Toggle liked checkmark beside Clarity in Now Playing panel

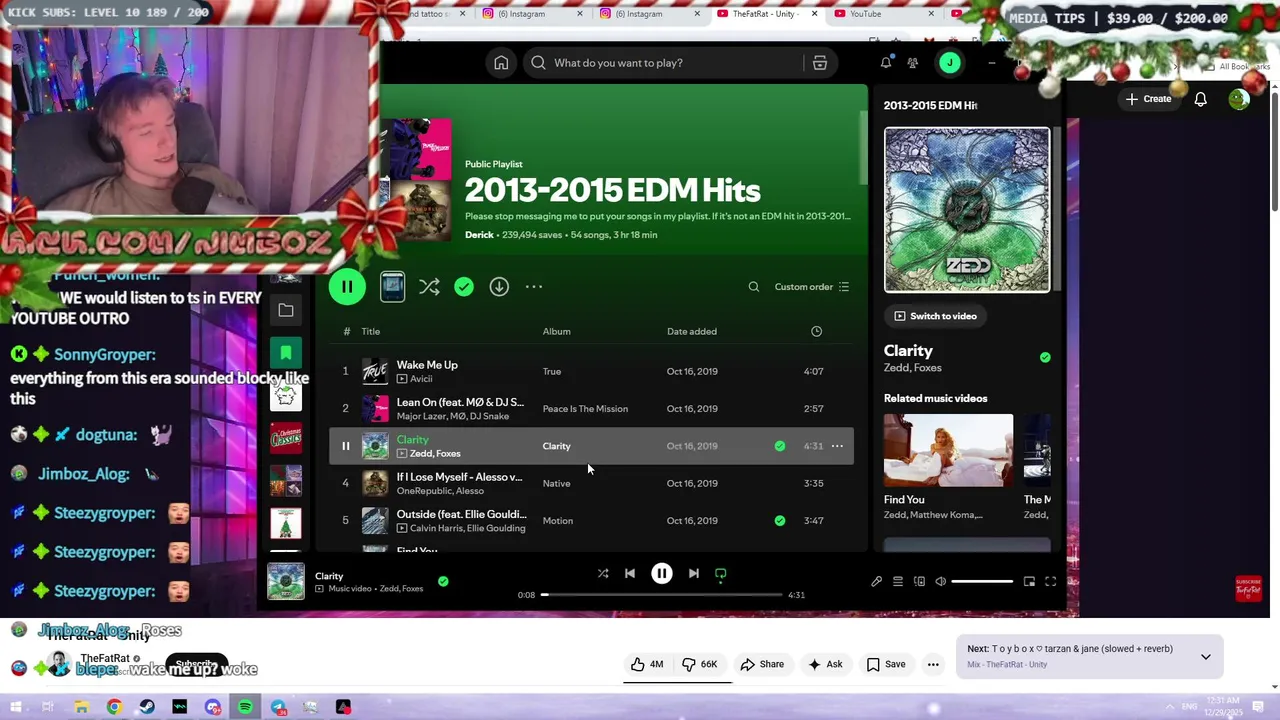pos(1045,357)
